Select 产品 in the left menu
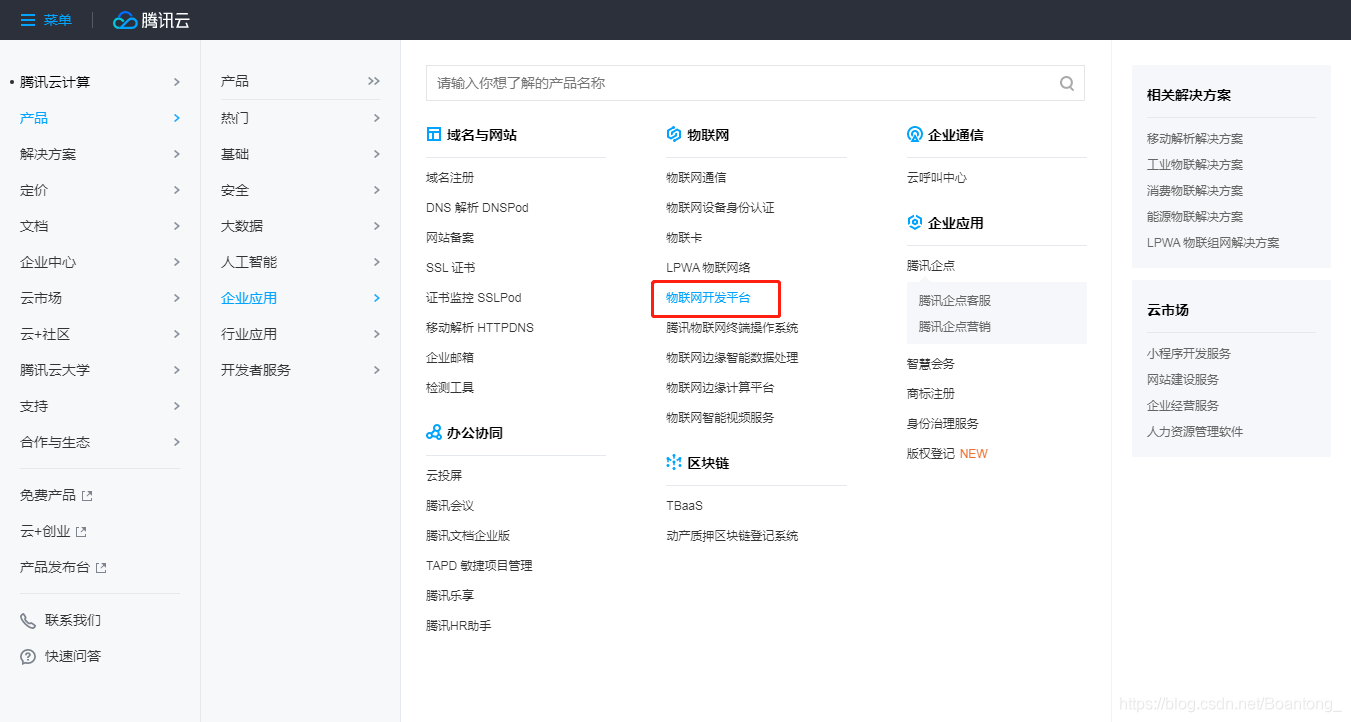Screen dimensions: 1351x722 click(x=34, y=118)
